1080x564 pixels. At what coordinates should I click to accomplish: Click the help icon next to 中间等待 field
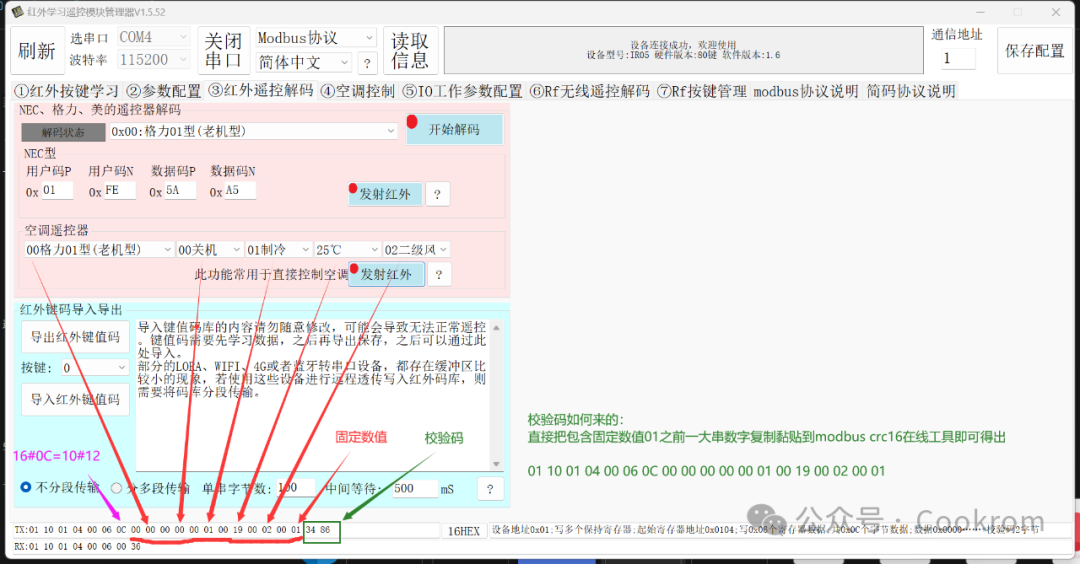pyautogui.click(x=490, y=489)
